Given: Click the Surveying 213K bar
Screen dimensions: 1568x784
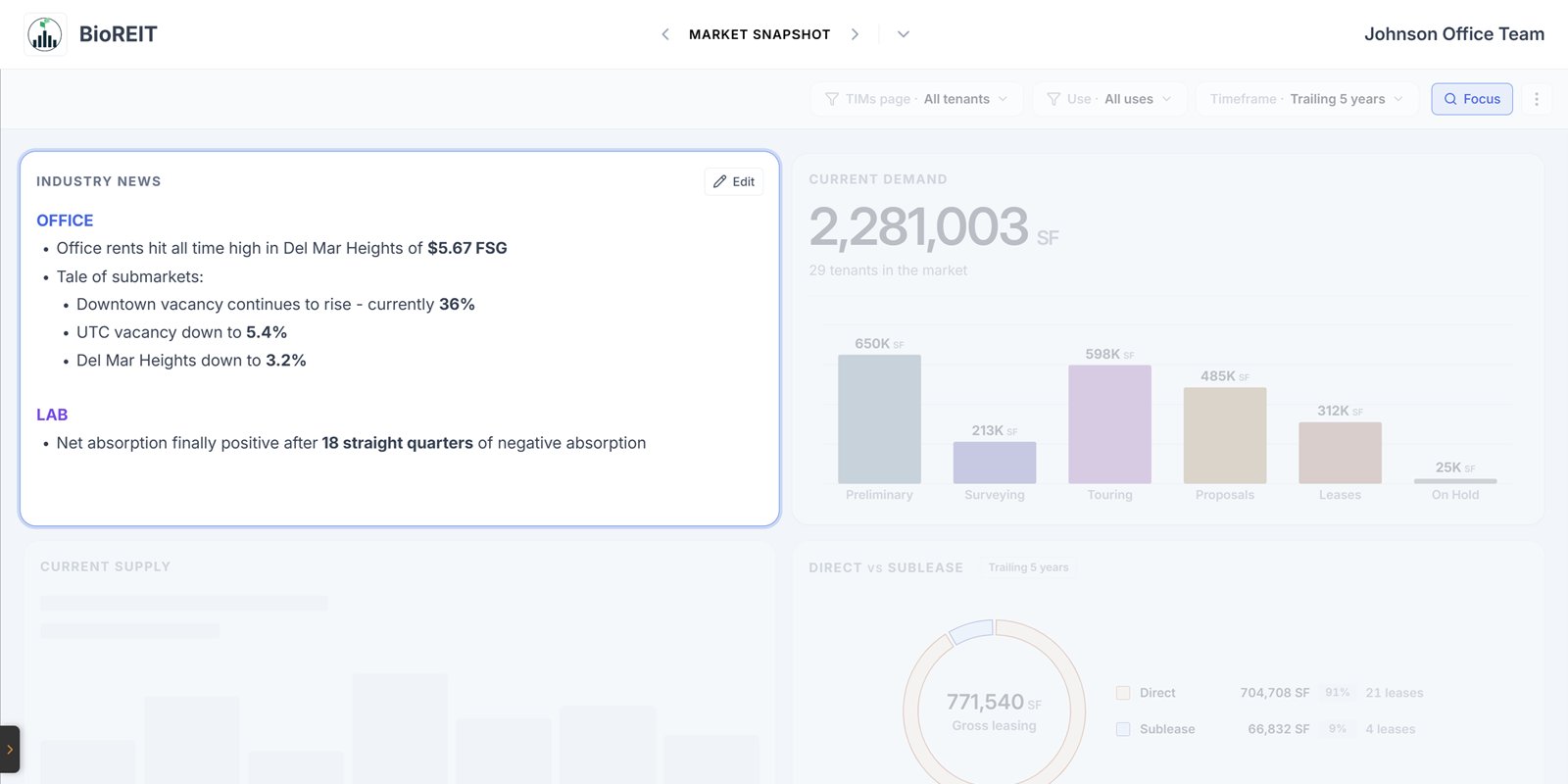Looking at the screenshot, I should click(995, 463).
